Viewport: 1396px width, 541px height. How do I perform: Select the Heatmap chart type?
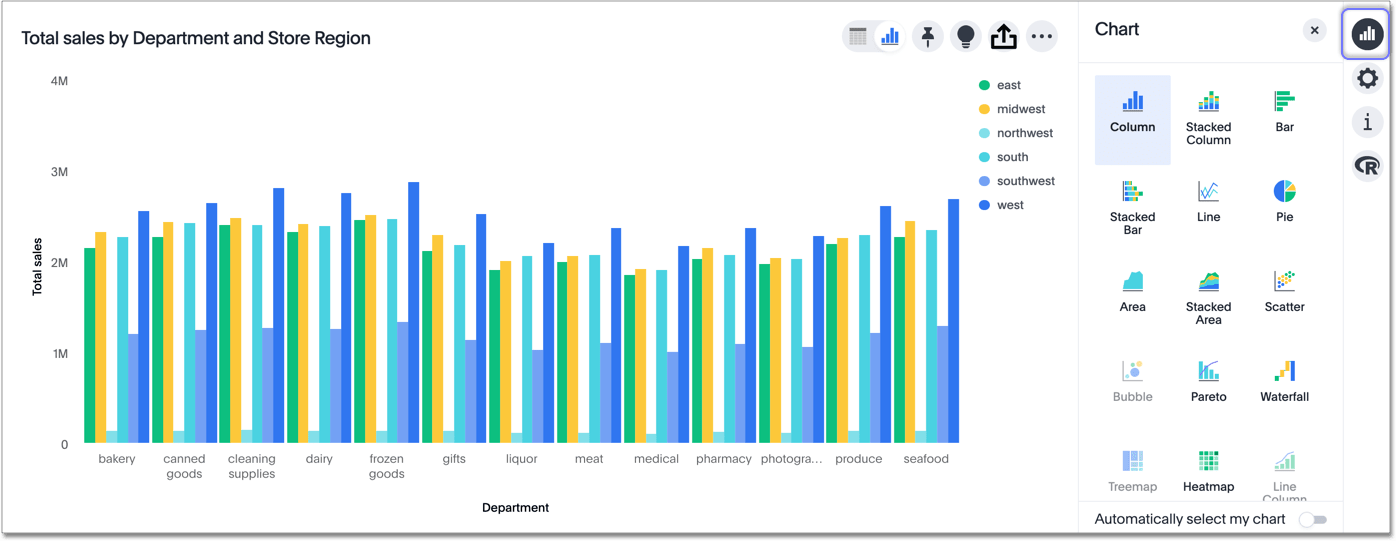(x=1208, y=471)
